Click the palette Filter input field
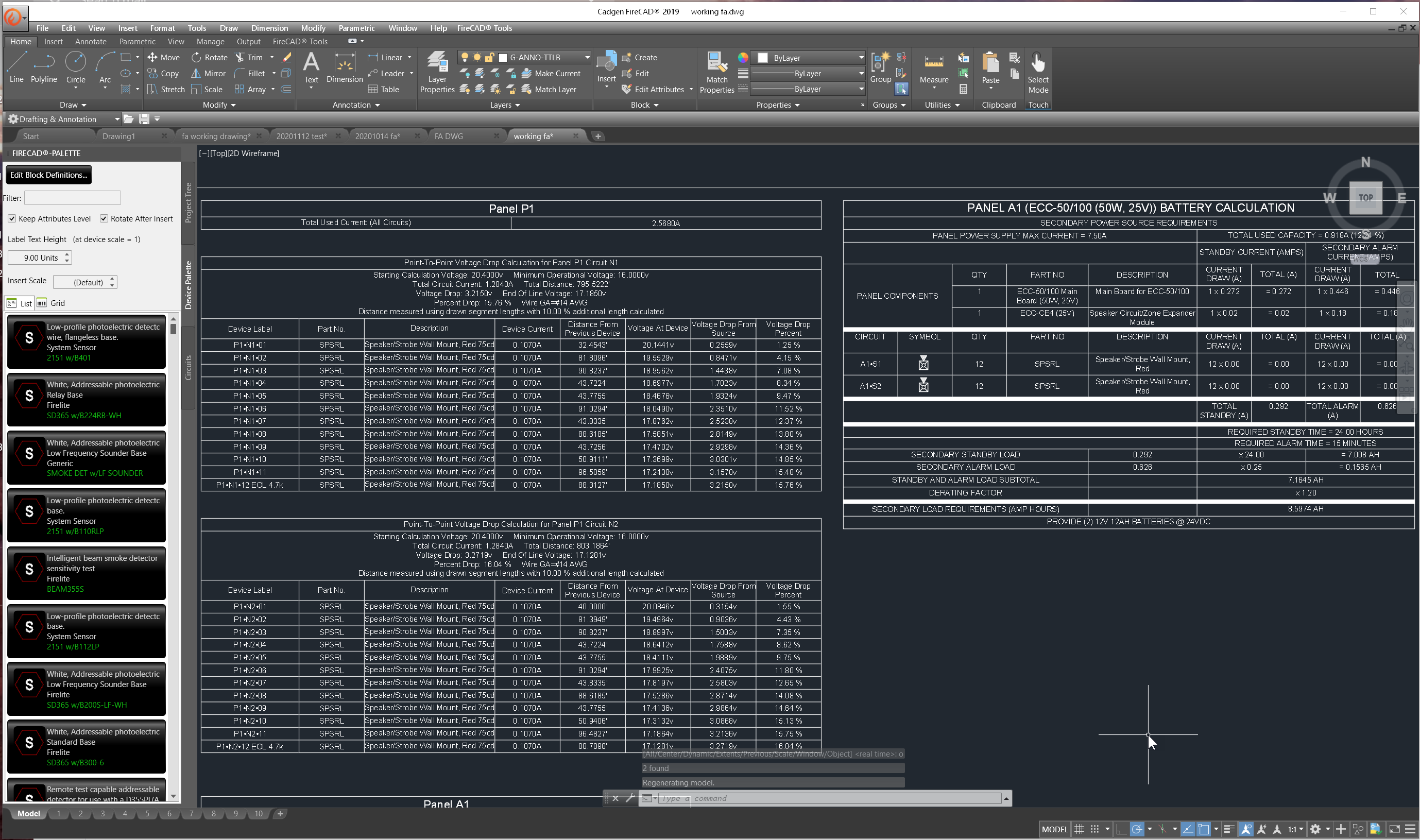The height and width of the screenshot is (840, 1420). pyautogui.click(x=73, y=198)
